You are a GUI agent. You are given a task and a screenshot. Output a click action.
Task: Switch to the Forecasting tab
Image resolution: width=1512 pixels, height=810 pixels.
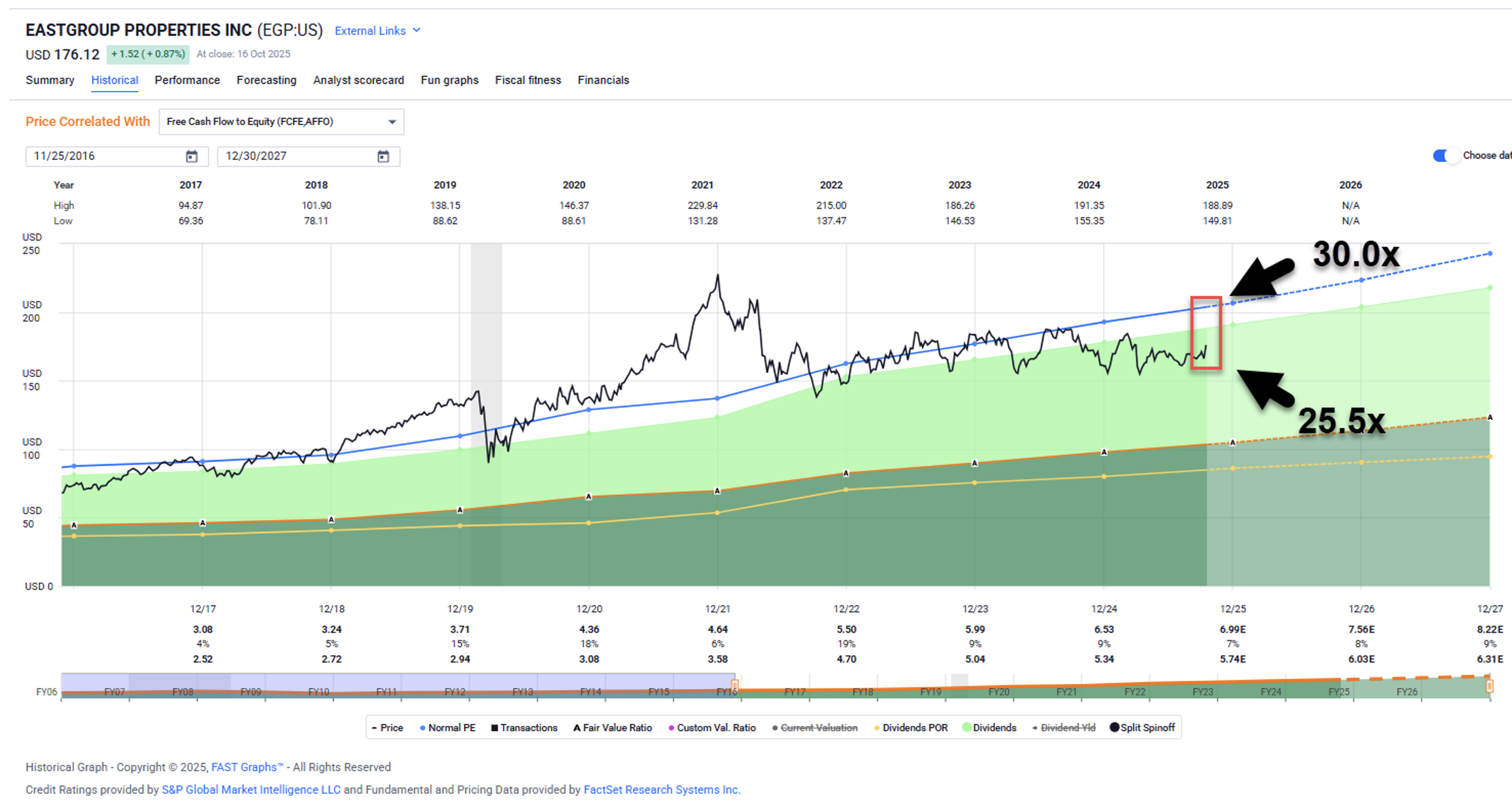(x=267, y=80)
